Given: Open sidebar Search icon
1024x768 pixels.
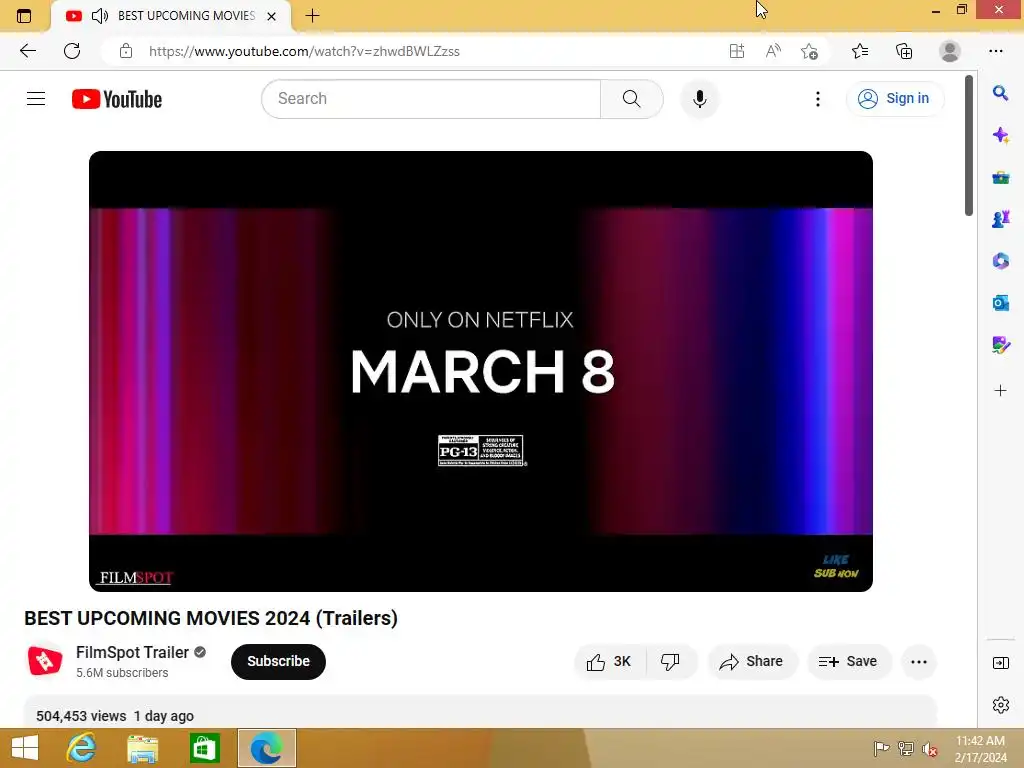Looking at the screenshot, I should pos(1000,93).
